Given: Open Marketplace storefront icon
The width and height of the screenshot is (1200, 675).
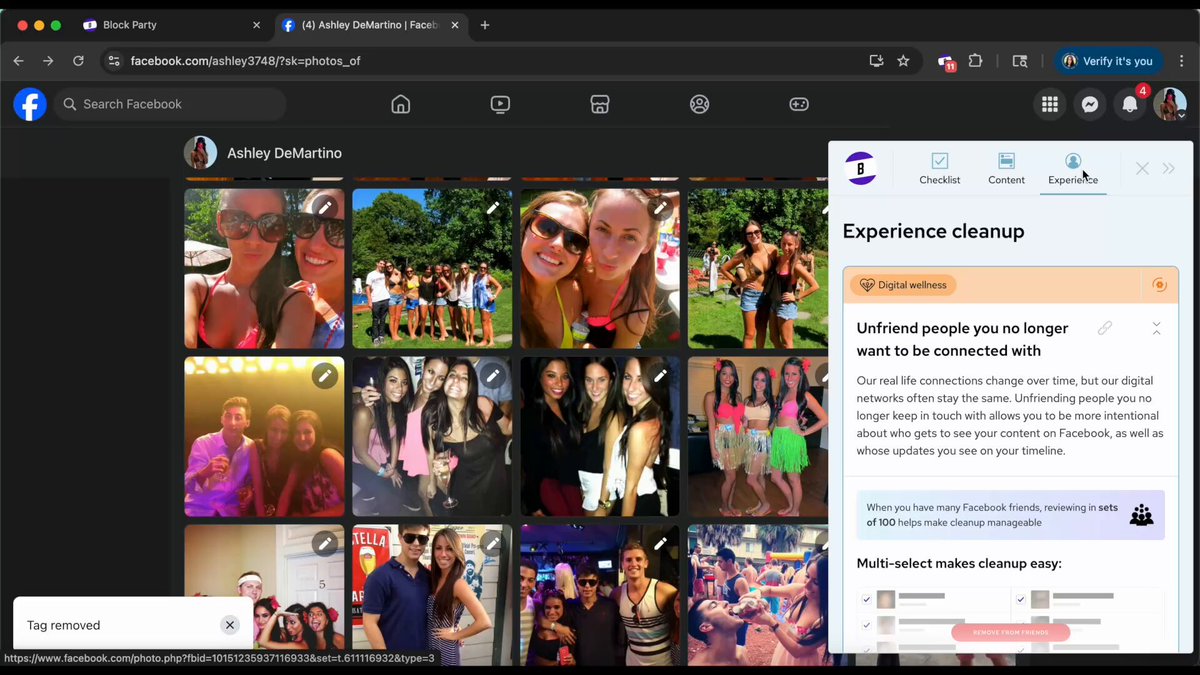Looking at the screenshot, I should [600, 104].
